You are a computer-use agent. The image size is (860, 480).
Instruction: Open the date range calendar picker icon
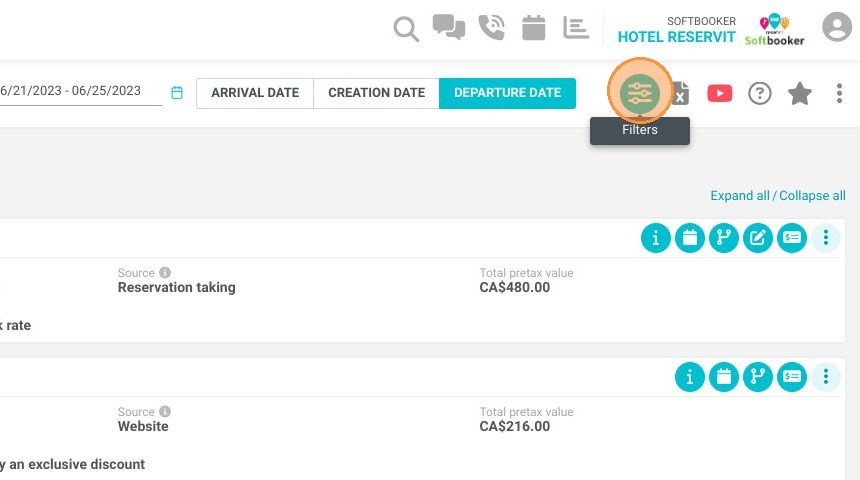point(177,92)
